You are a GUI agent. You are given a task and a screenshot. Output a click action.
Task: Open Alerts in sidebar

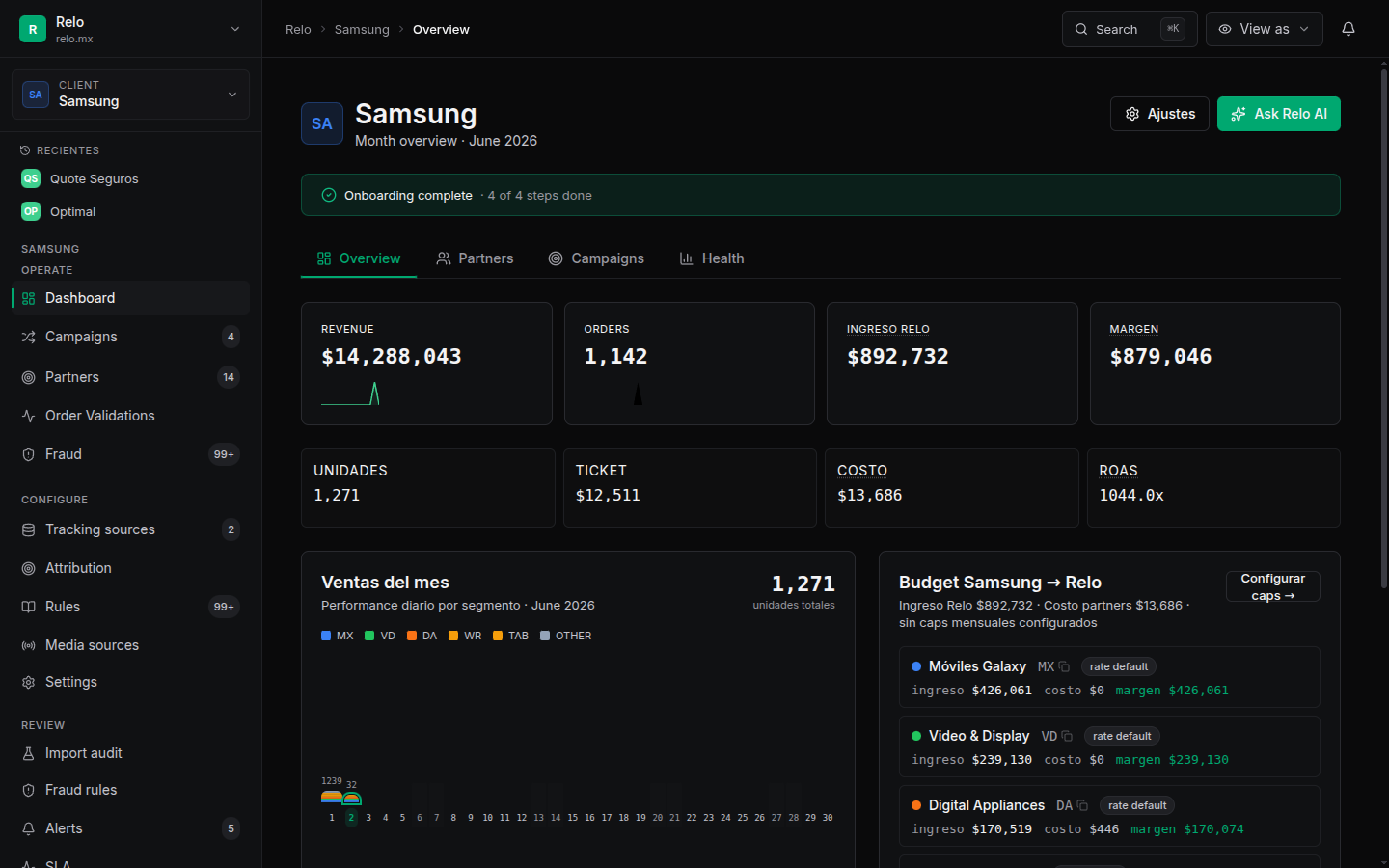click(x=130, y=828)
